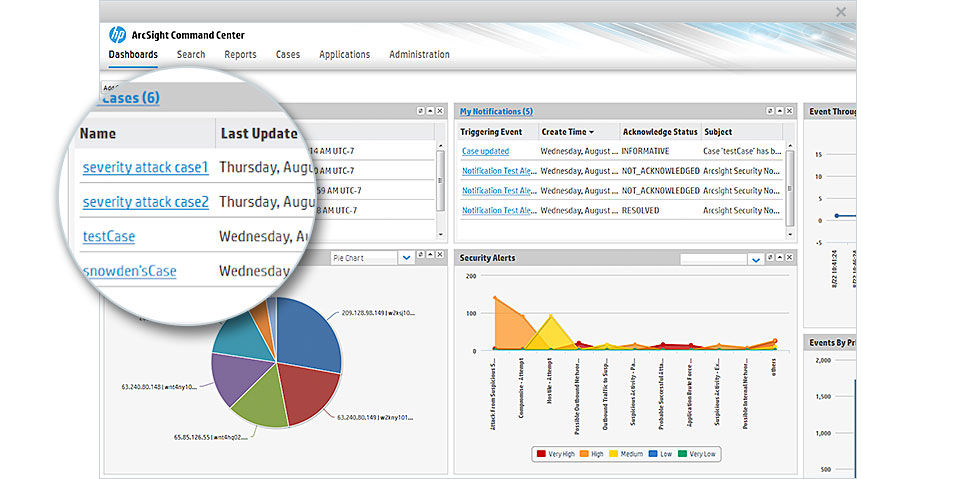Screen dimensions: 956x479
Task: Sort by the Create Time column
Action: [x=567, y=132]
